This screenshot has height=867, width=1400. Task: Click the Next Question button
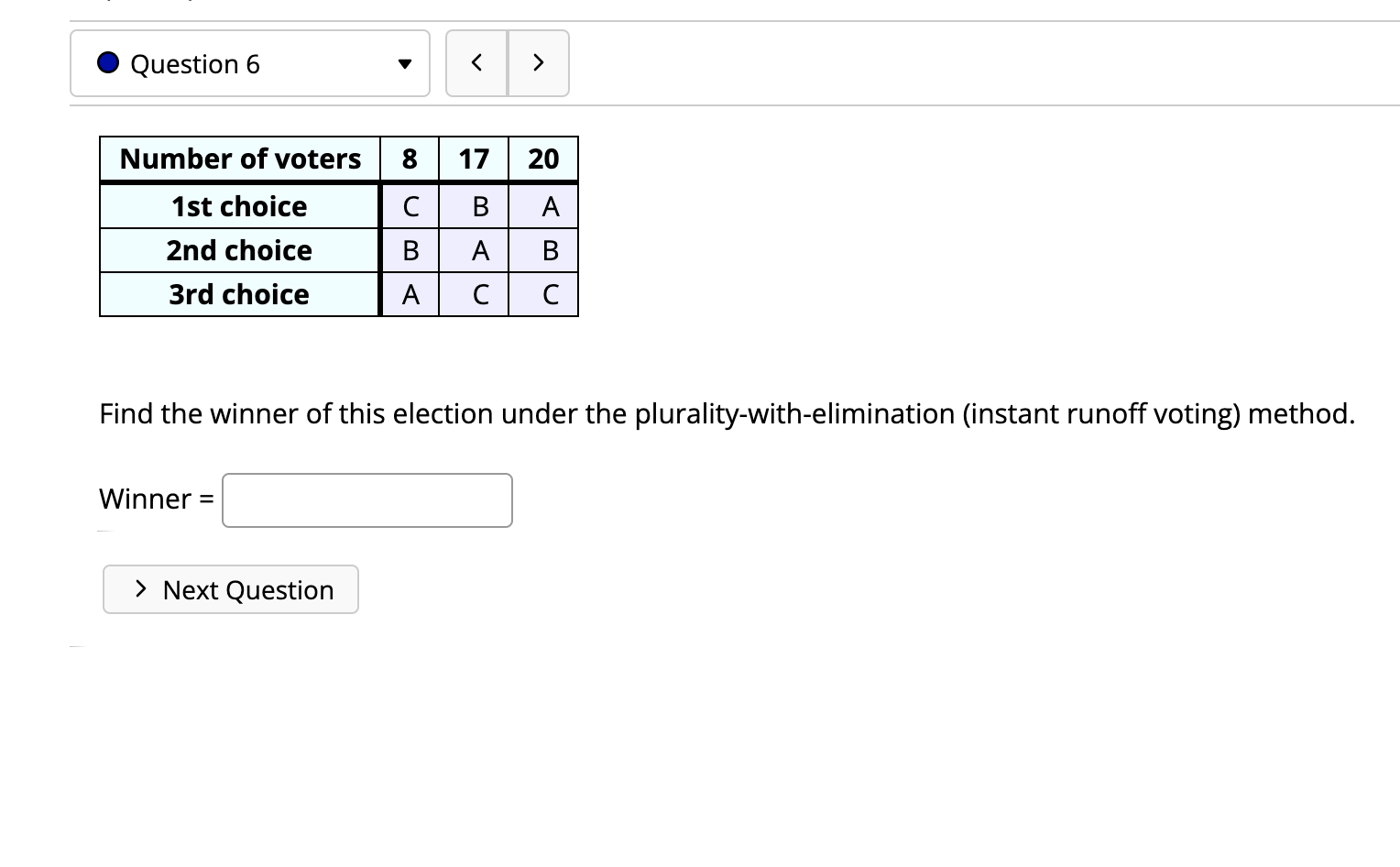click(231, 589)
